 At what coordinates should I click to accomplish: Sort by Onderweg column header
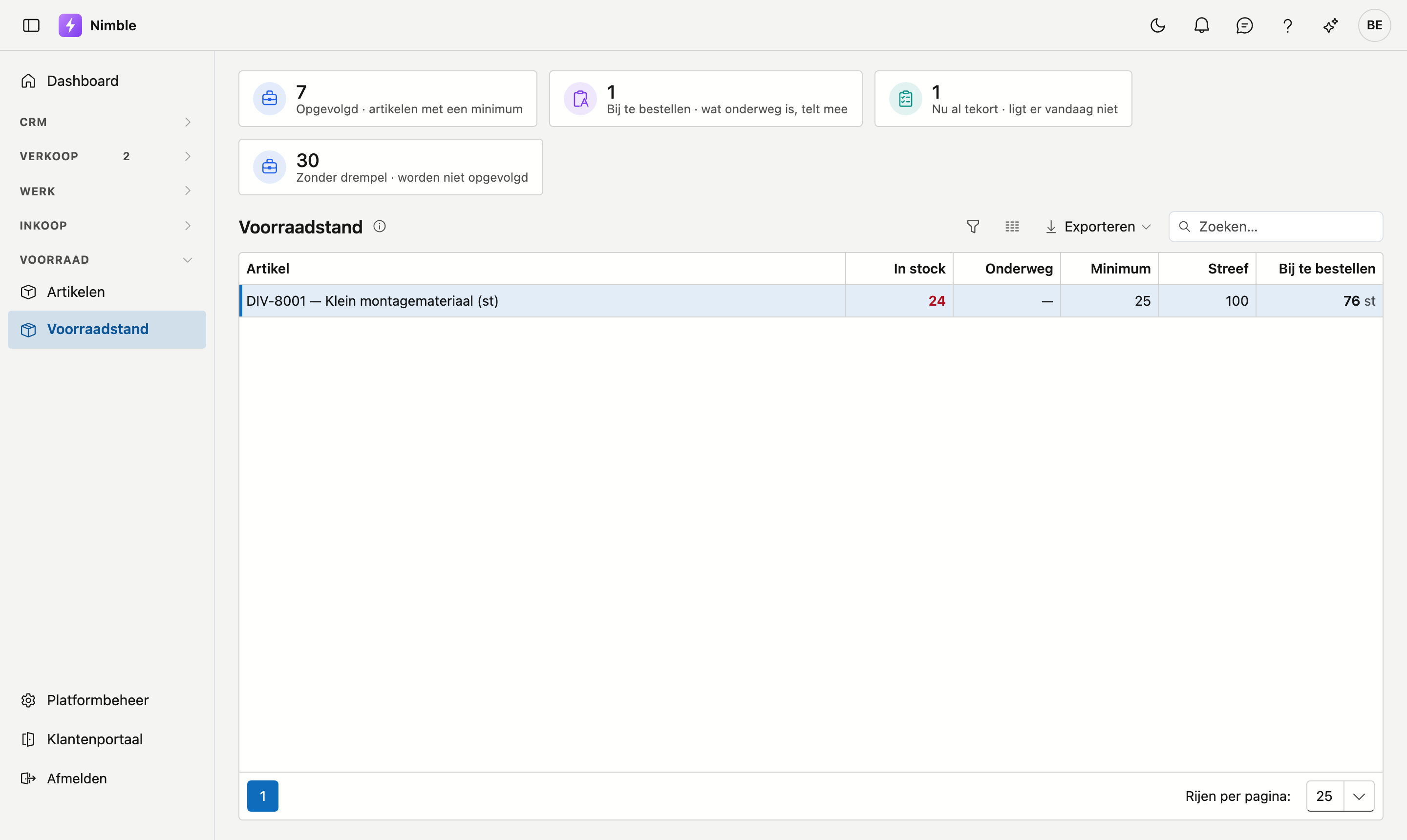pos(1007,269)
